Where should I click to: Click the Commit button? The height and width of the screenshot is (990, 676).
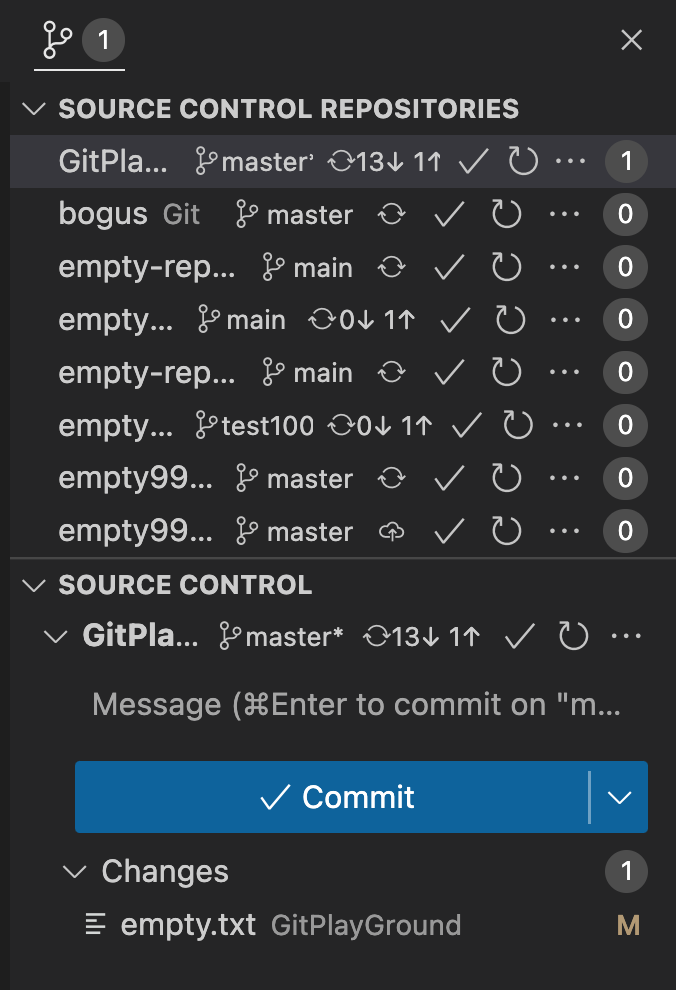pyautogui.click(x=340, y=797)
